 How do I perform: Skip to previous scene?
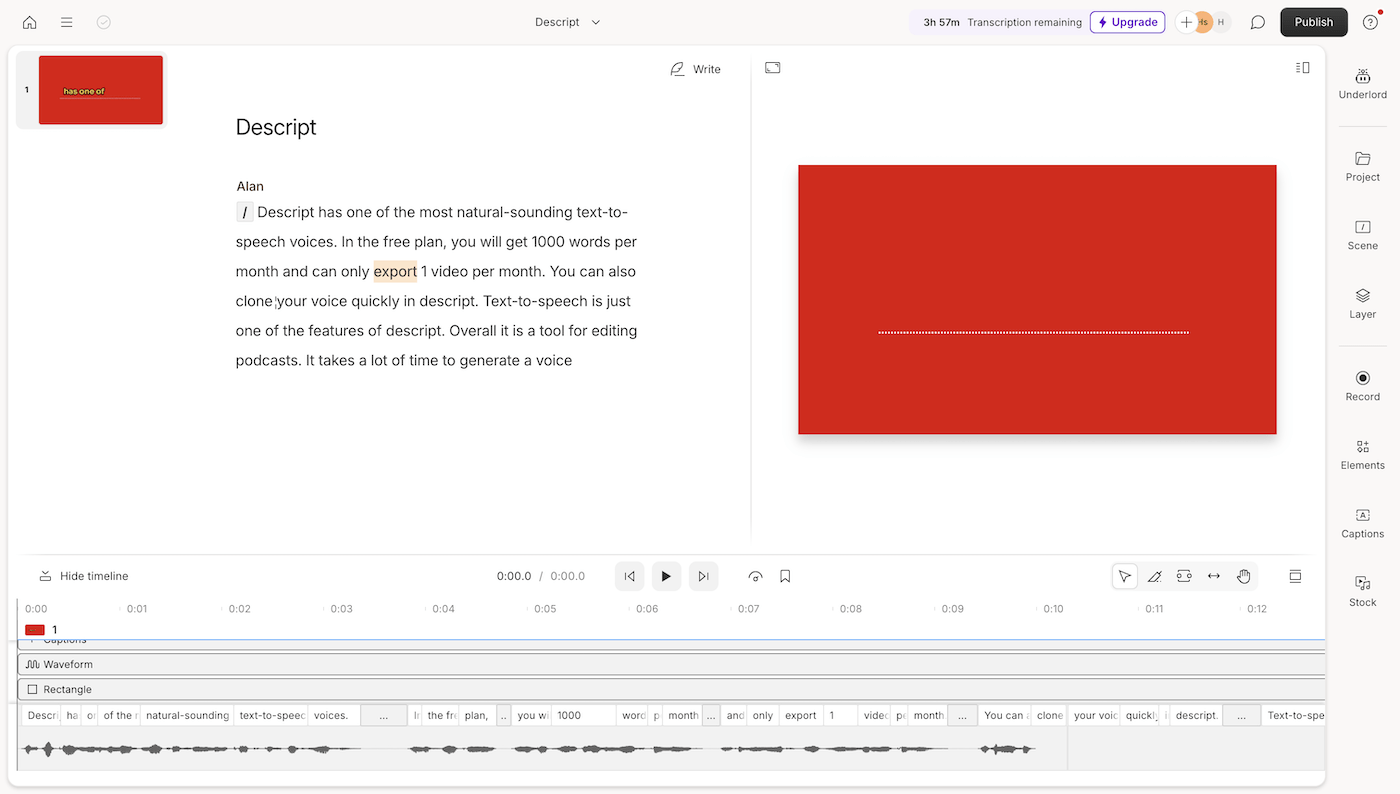click(x=629, y=576)
